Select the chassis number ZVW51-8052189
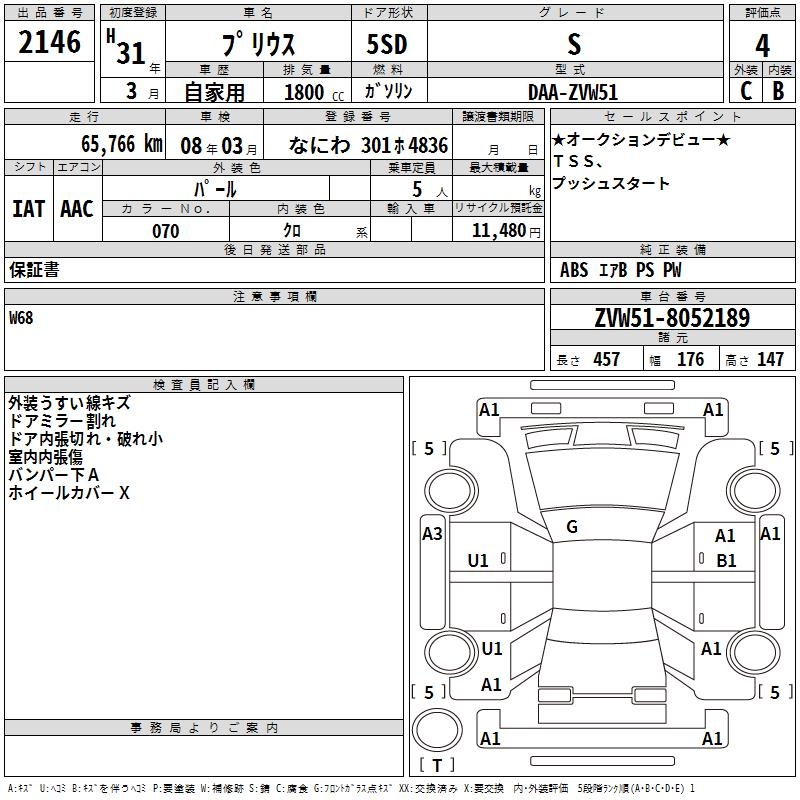The height and width of the screenshot is (800, 800). [672, 318]
